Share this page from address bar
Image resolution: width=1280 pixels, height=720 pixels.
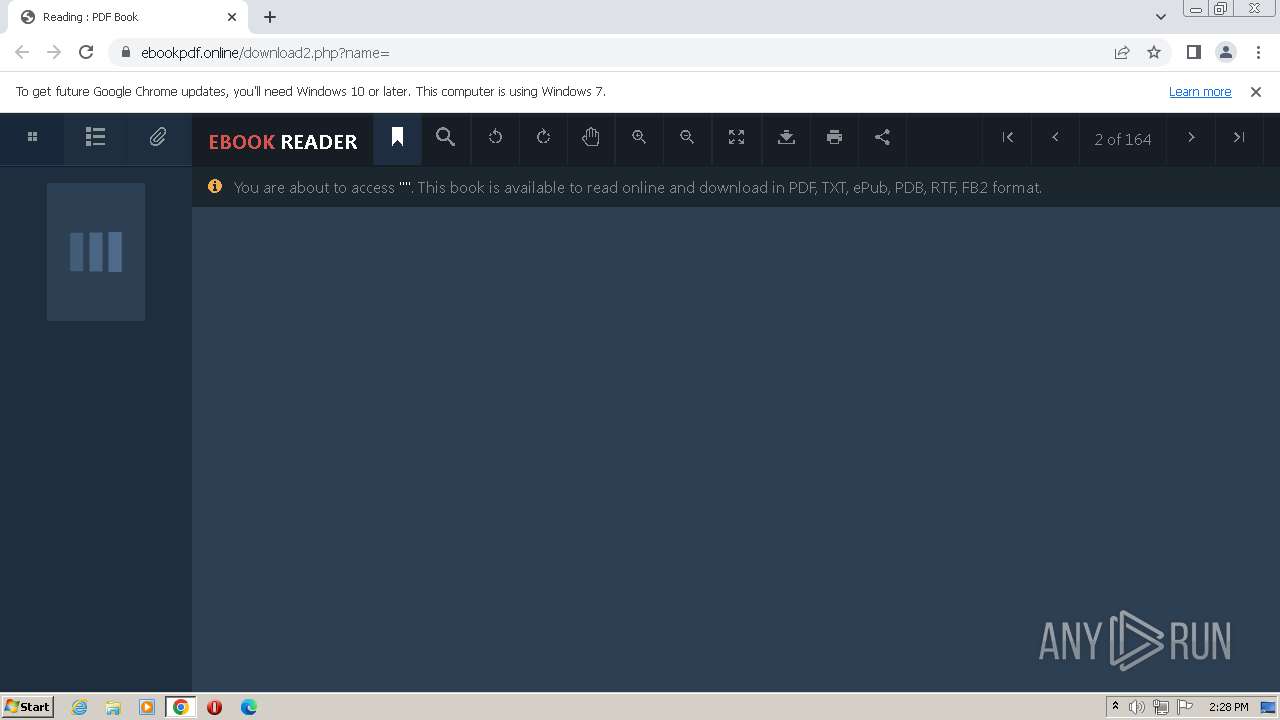coord(1122,52)
